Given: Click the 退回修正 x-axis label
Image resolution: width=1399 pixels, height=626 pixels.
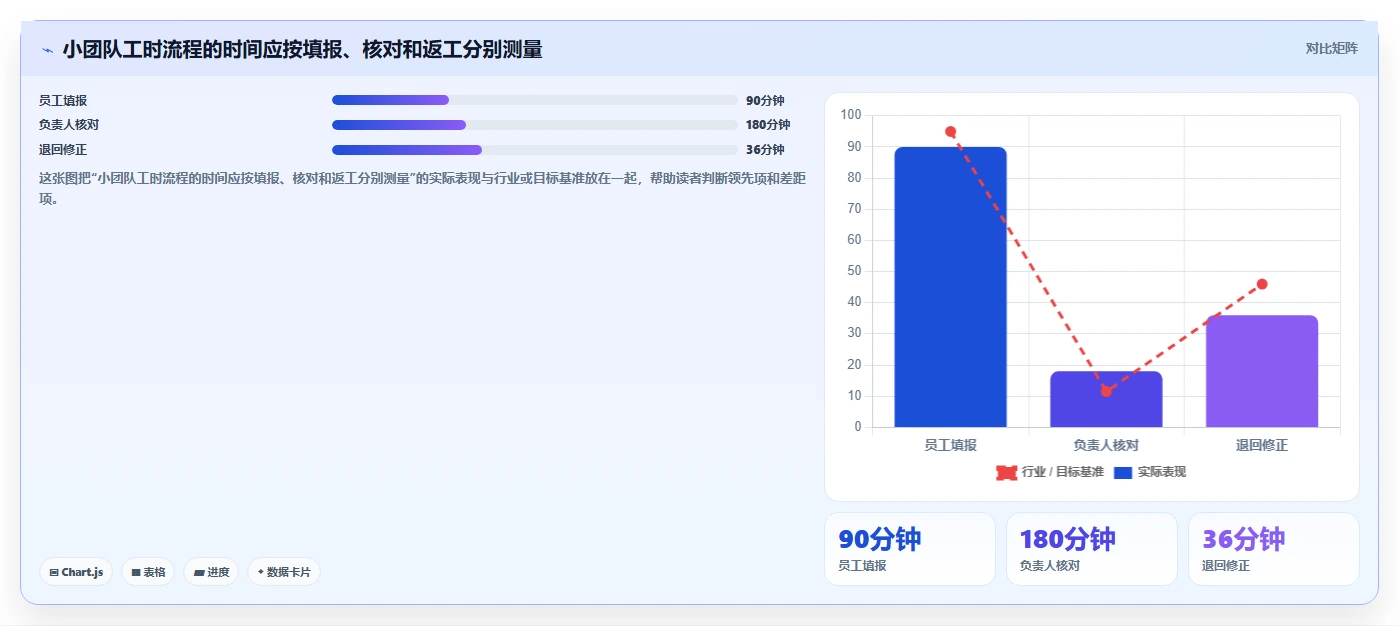Looking at the screenshot, I should (1262, 445).
